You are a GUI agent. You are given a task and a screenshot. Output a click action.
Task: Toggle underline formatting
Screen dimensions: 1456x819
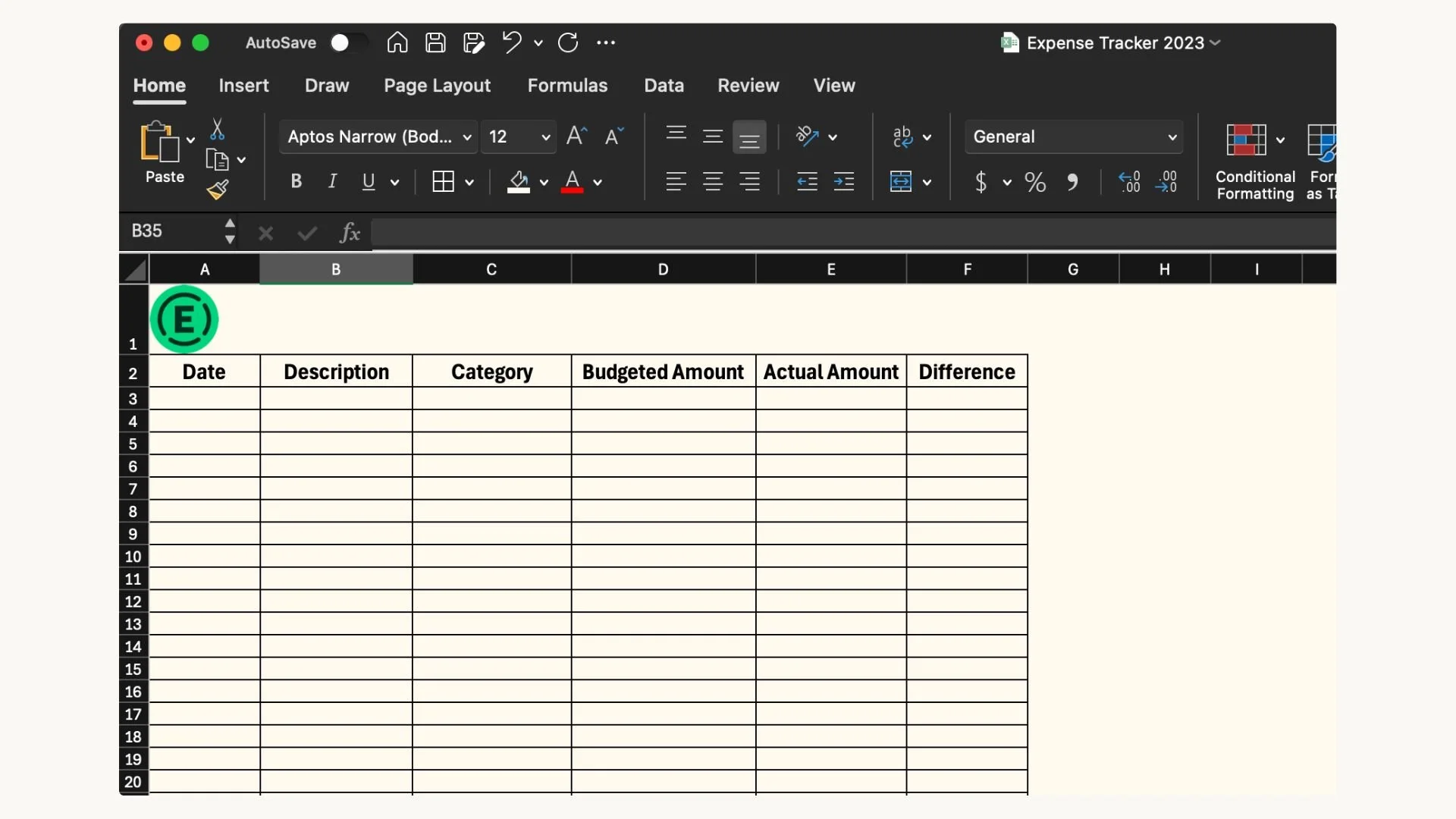[369, 181]
